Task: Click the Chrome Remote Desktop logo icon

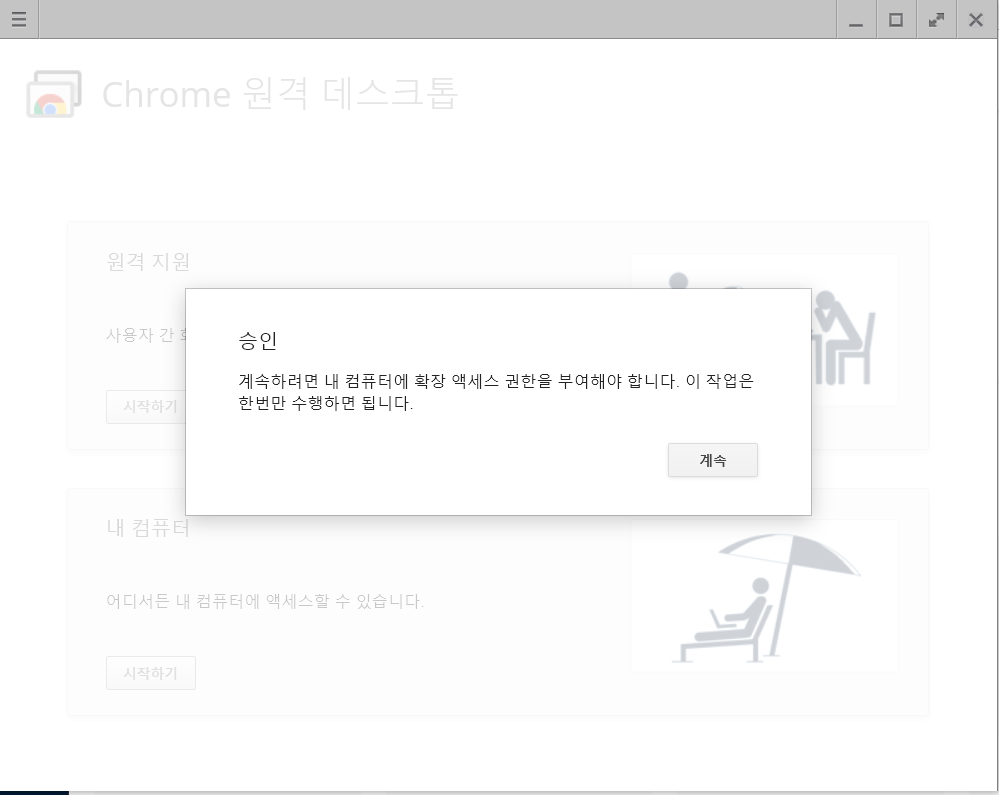Action: tap(54, 94)
